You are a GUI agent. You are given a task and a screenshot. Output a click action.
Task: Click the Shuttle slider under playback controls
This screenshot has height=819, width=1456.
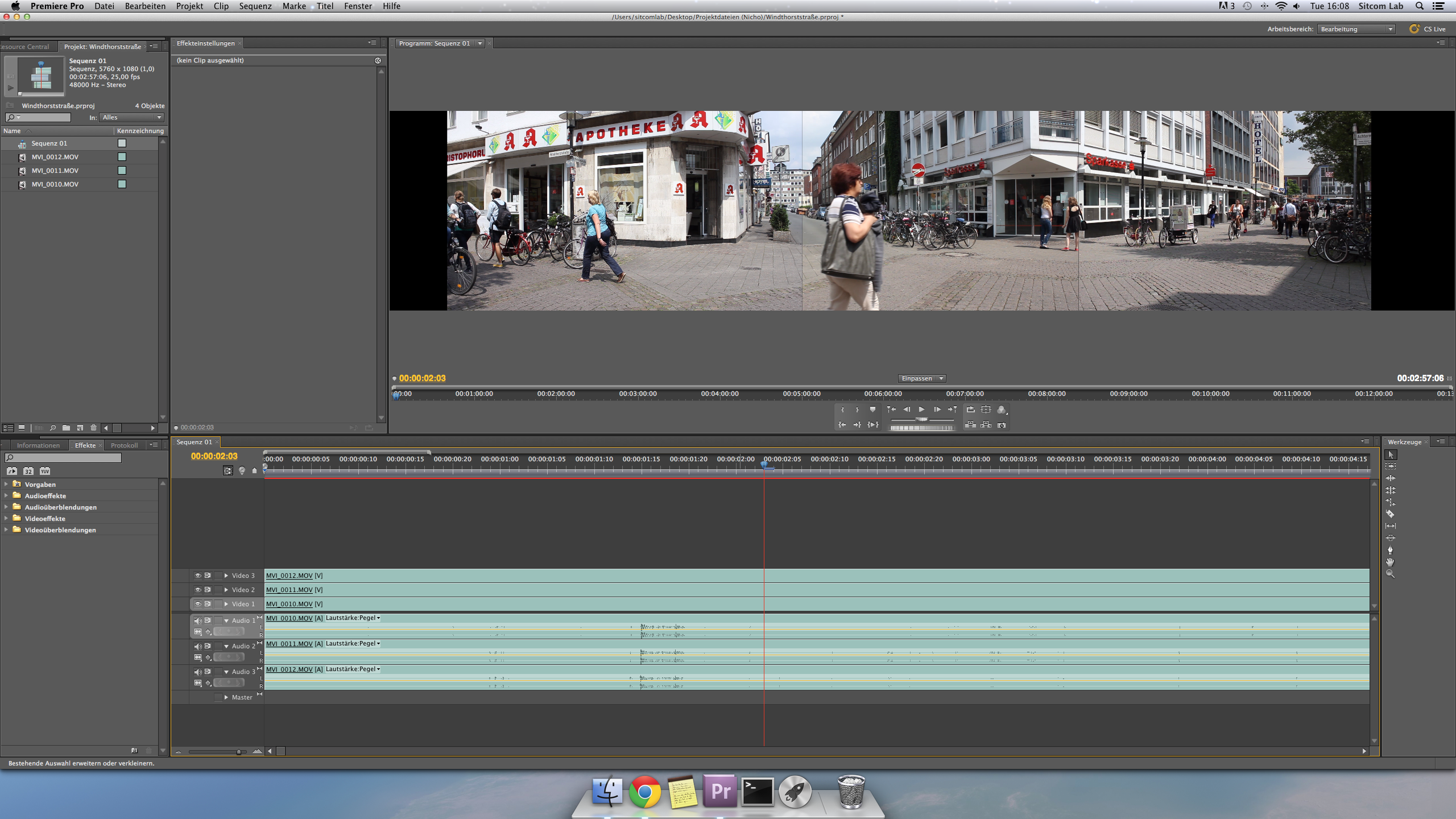click(921, 420)
